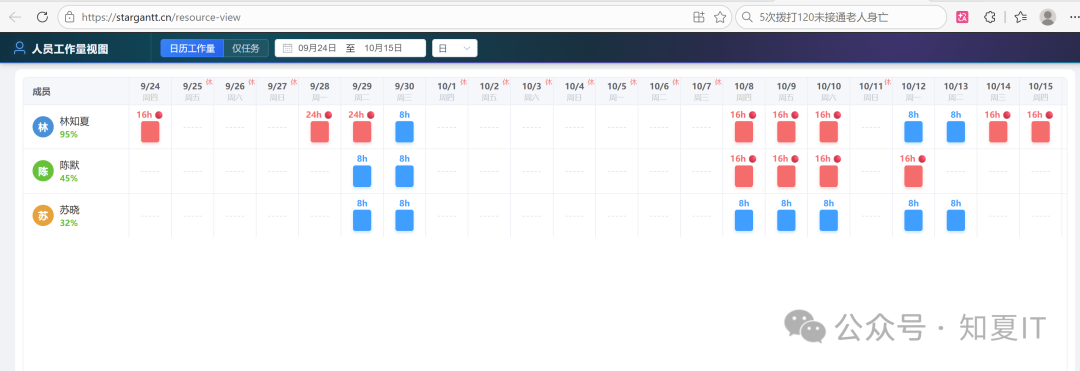The width and height of the screenshot is (1080, 371).
Task: Click 苏晓's blue block on 10/12
Action: point(913,220)
